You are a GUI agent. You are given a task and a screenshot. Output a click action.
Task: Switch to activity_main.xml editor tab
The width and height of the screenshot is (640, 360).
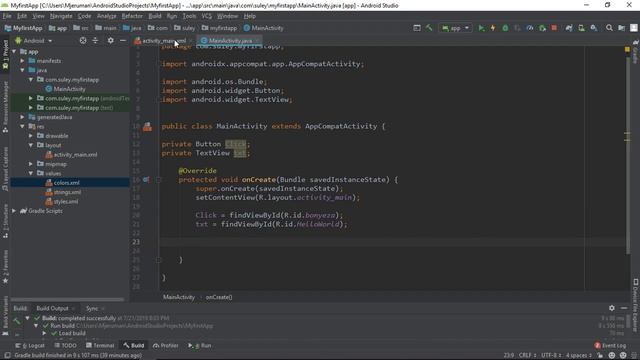coord(163,41)
